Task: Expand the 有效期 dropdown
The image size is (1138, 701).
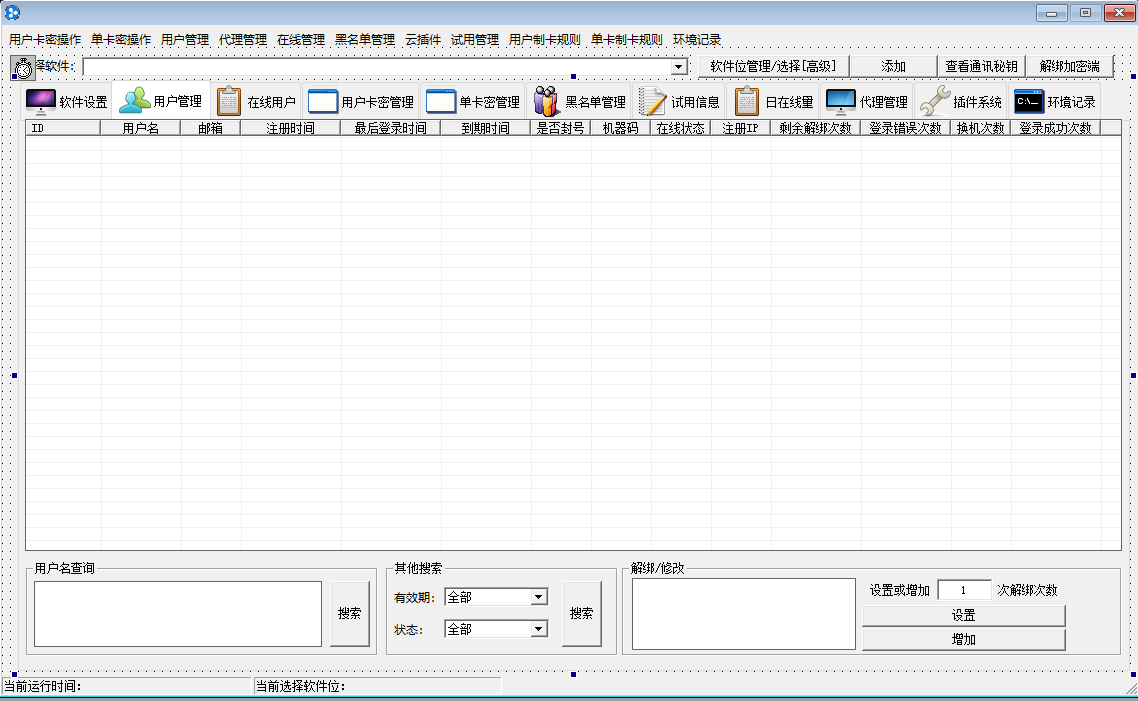Action: pyautogui.click(x=539, y=597)
